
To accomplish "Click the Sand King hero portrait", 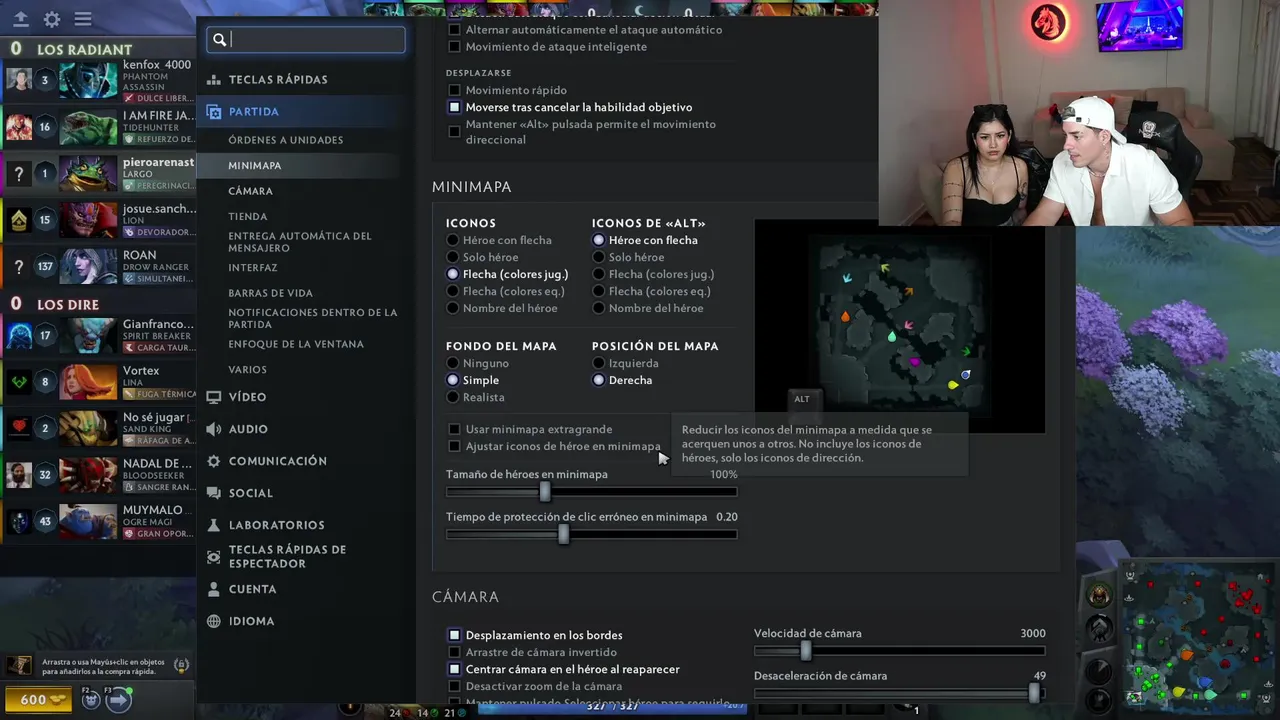I will coord(88,428).
